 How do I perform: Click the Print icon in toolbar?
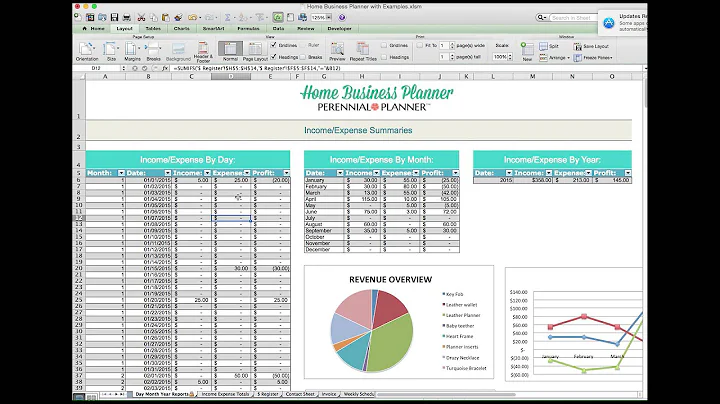click(127, 17)
